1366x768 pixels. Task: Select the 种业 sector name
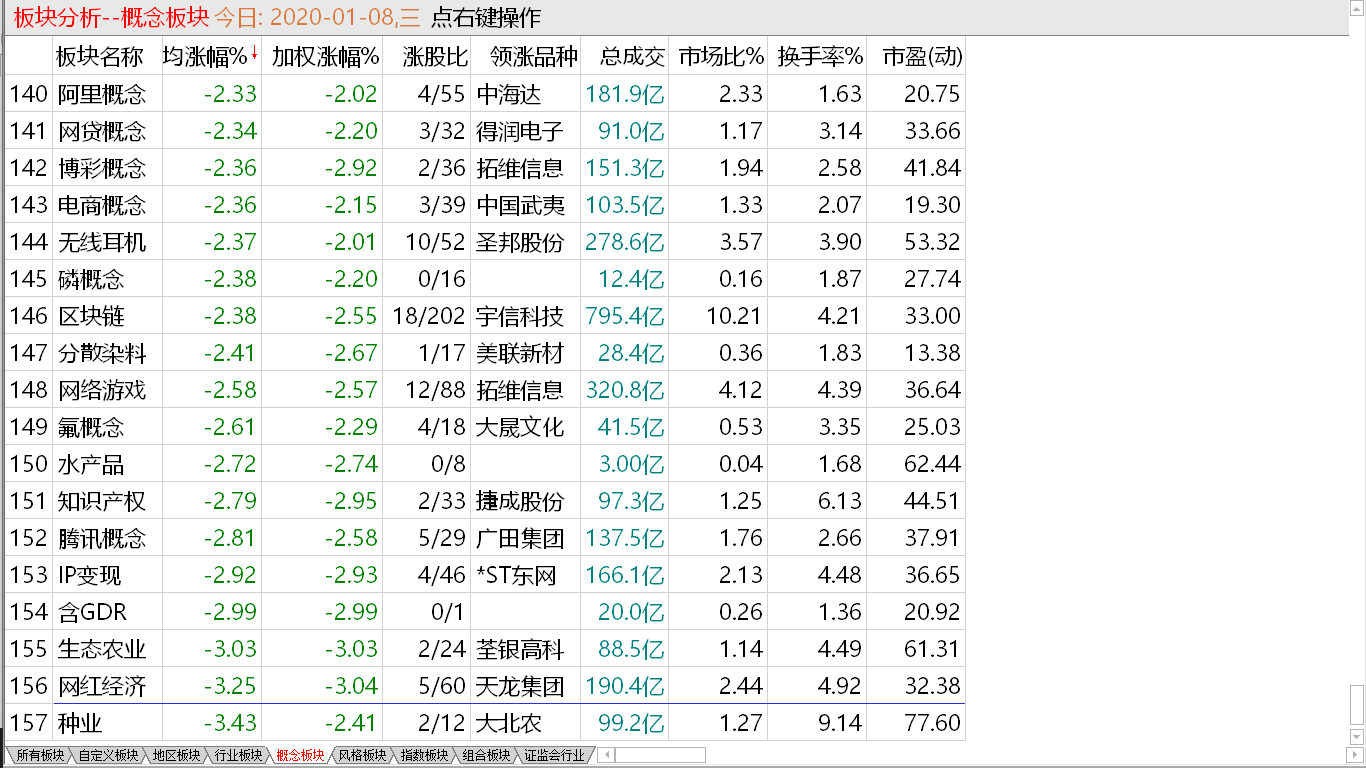(x=80, y=723)
